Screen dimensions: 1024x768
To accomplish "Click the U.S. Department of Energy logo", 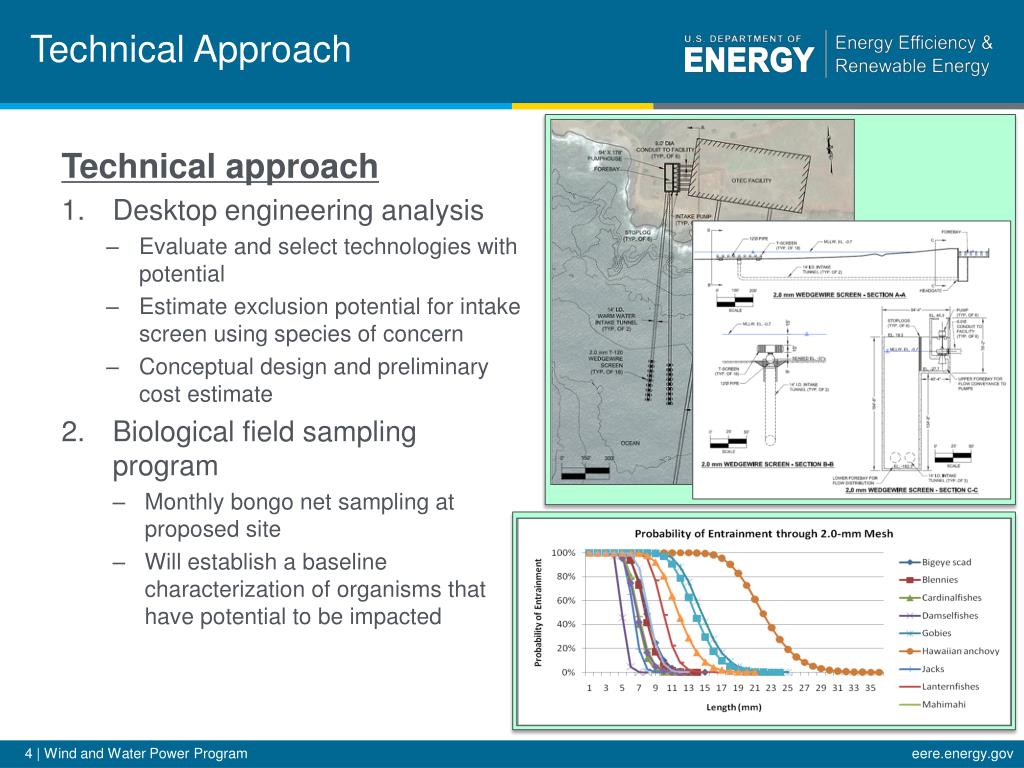I will pos(749,54).
